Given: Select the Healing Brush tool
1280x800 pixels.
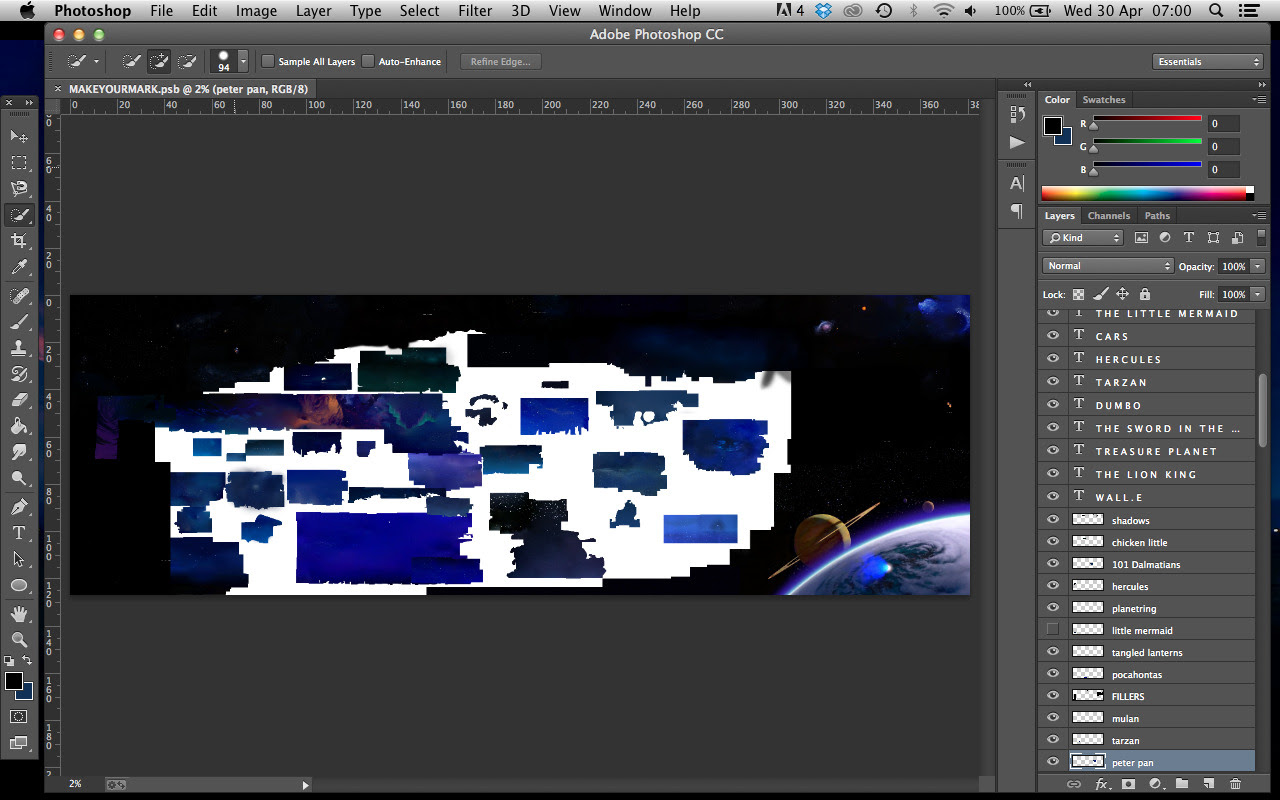Looking at the screenshot, I should coord(19,296).
